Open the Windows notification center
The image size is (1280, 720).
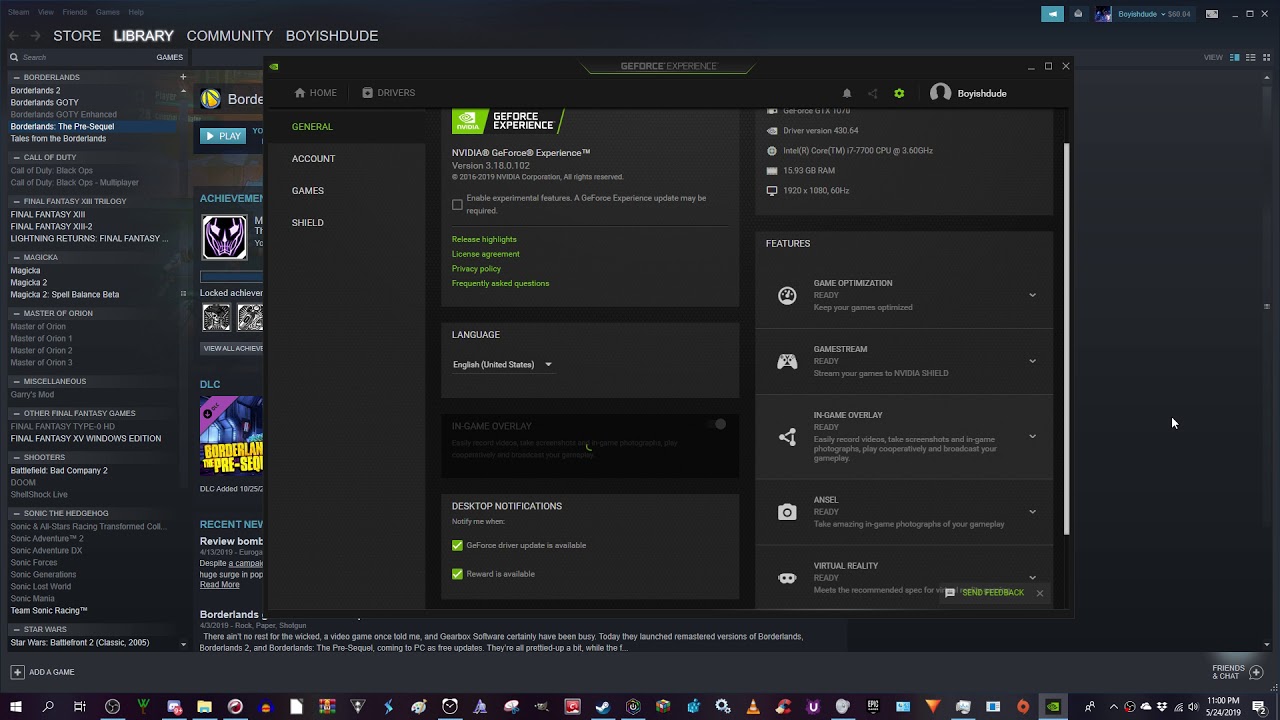1259,707
